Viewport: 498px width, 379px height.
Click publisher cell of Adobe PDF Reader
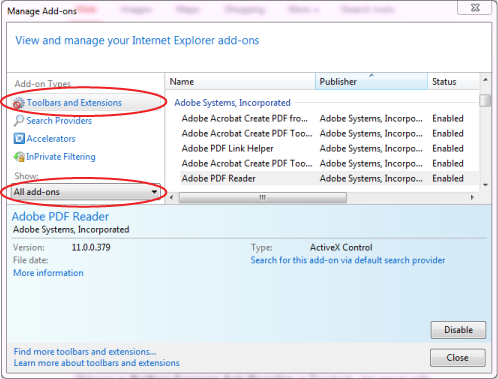[371, 179]
